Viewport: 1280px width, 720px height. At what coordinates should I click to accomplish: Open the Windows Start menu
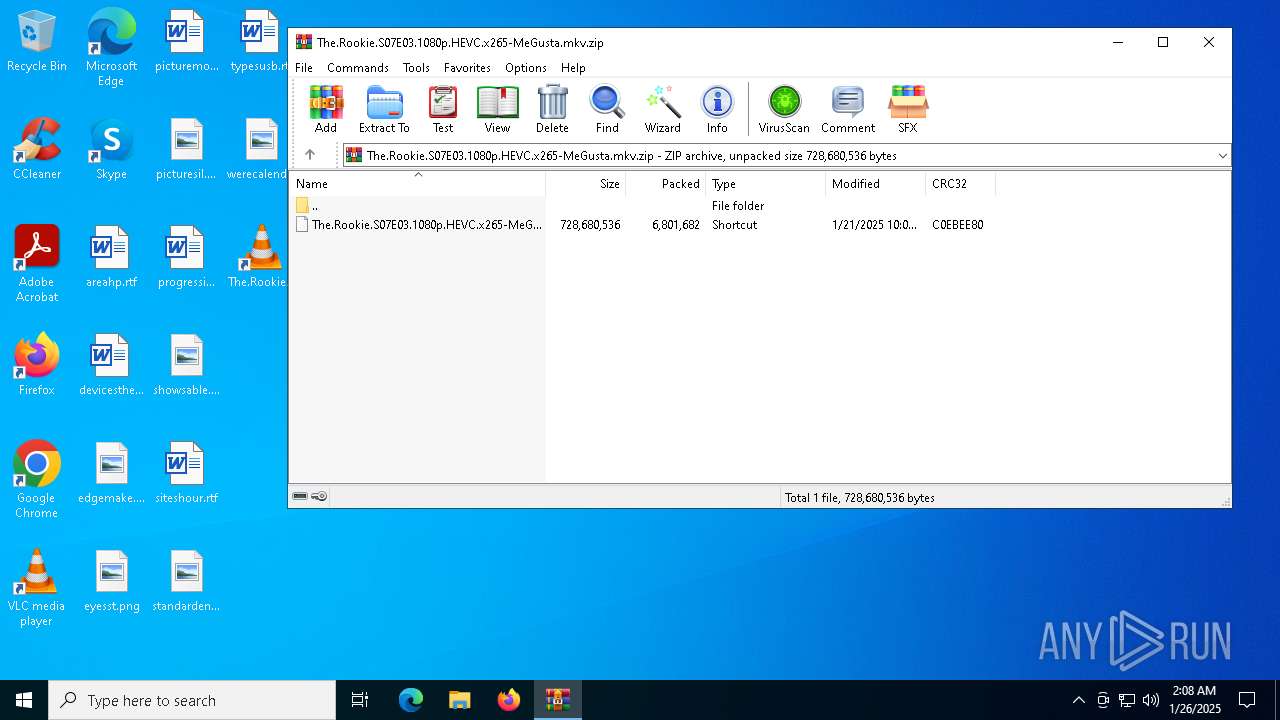[24, 700]
